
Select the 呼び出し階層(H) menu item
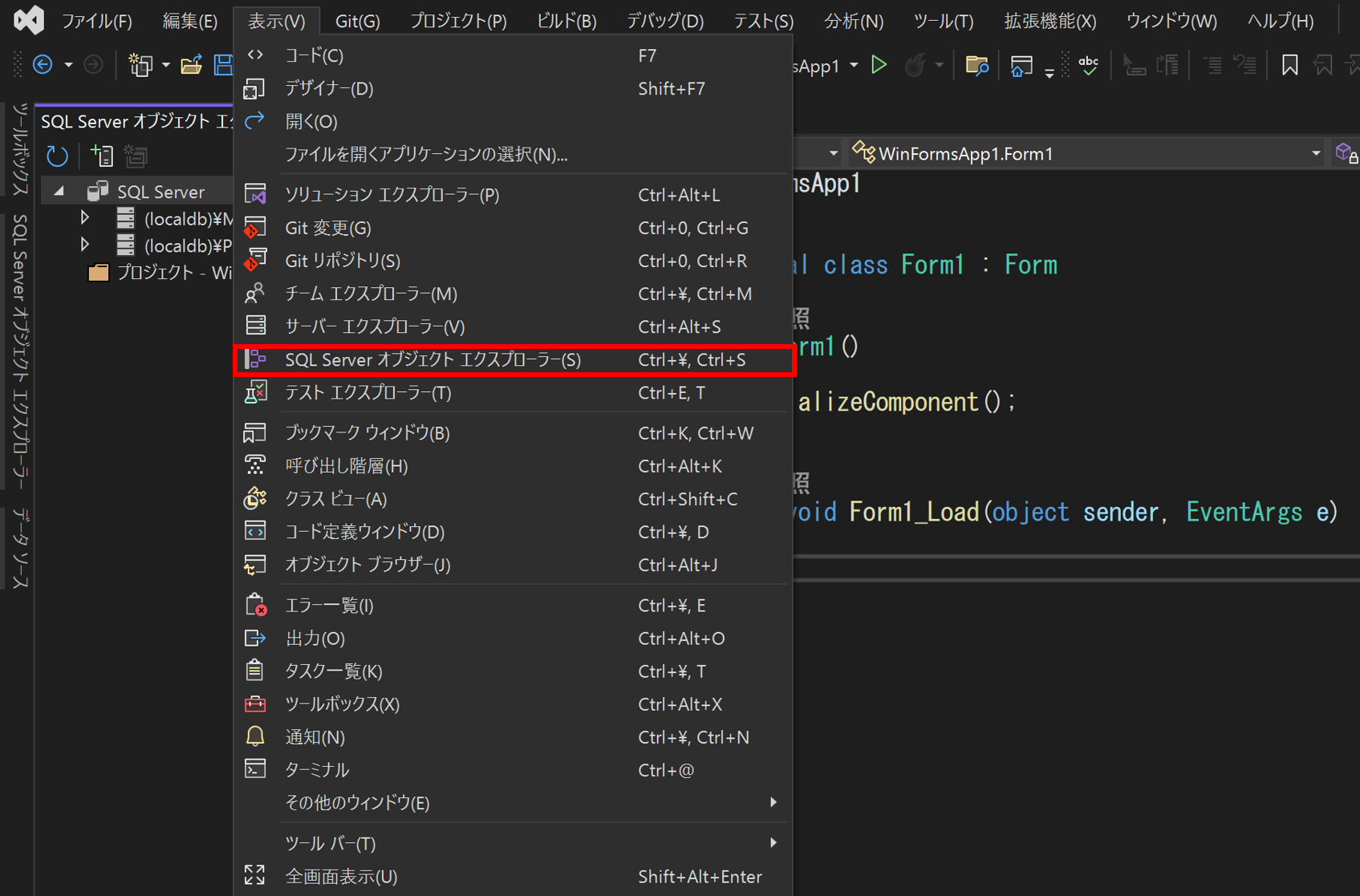click(514, 465)
